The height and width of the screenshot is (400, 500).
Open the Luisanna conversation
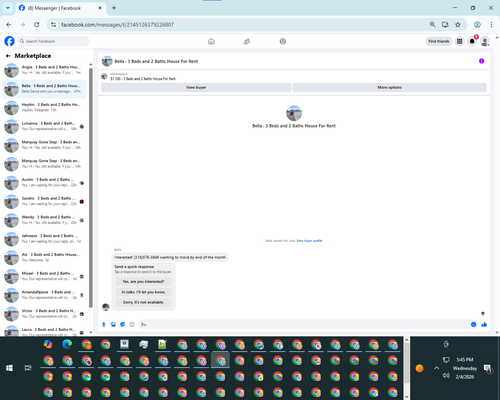44,126
